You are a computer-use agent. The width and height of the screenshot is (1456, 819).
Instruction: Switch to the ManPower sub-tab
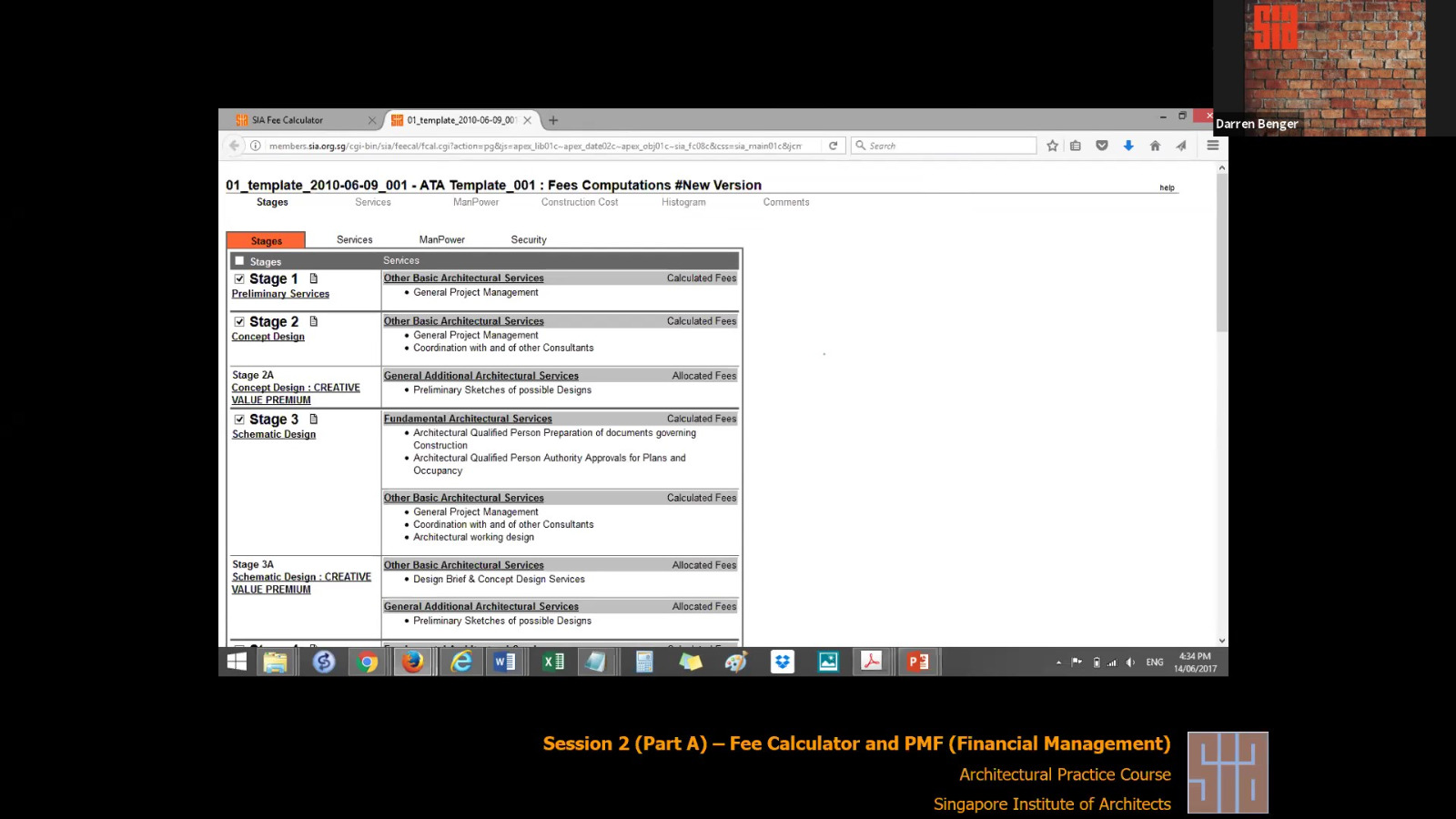pyautogui.click(x=442, y=240)
